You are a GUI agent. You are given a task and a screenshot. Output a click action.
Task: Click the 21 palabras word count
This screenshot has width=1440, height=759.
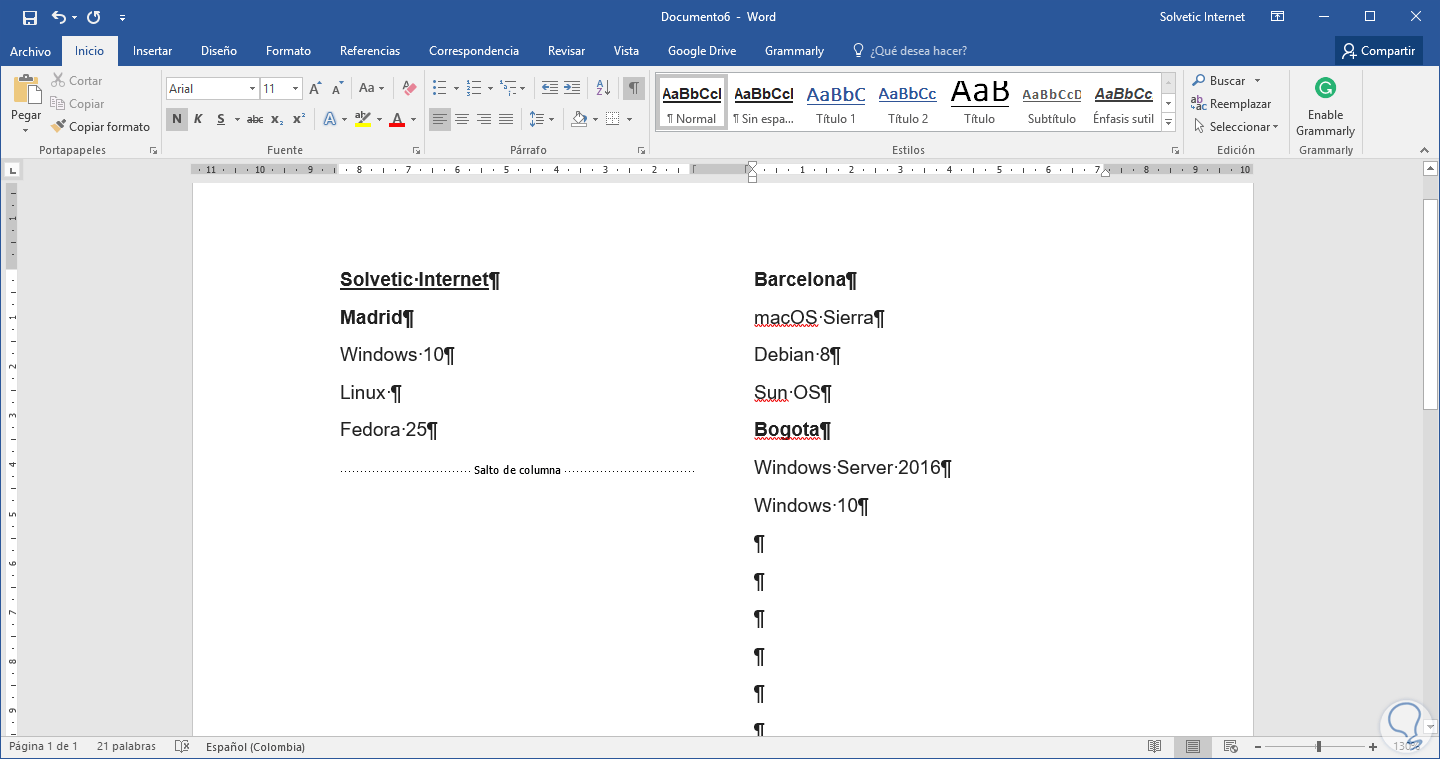pos(126,747)
